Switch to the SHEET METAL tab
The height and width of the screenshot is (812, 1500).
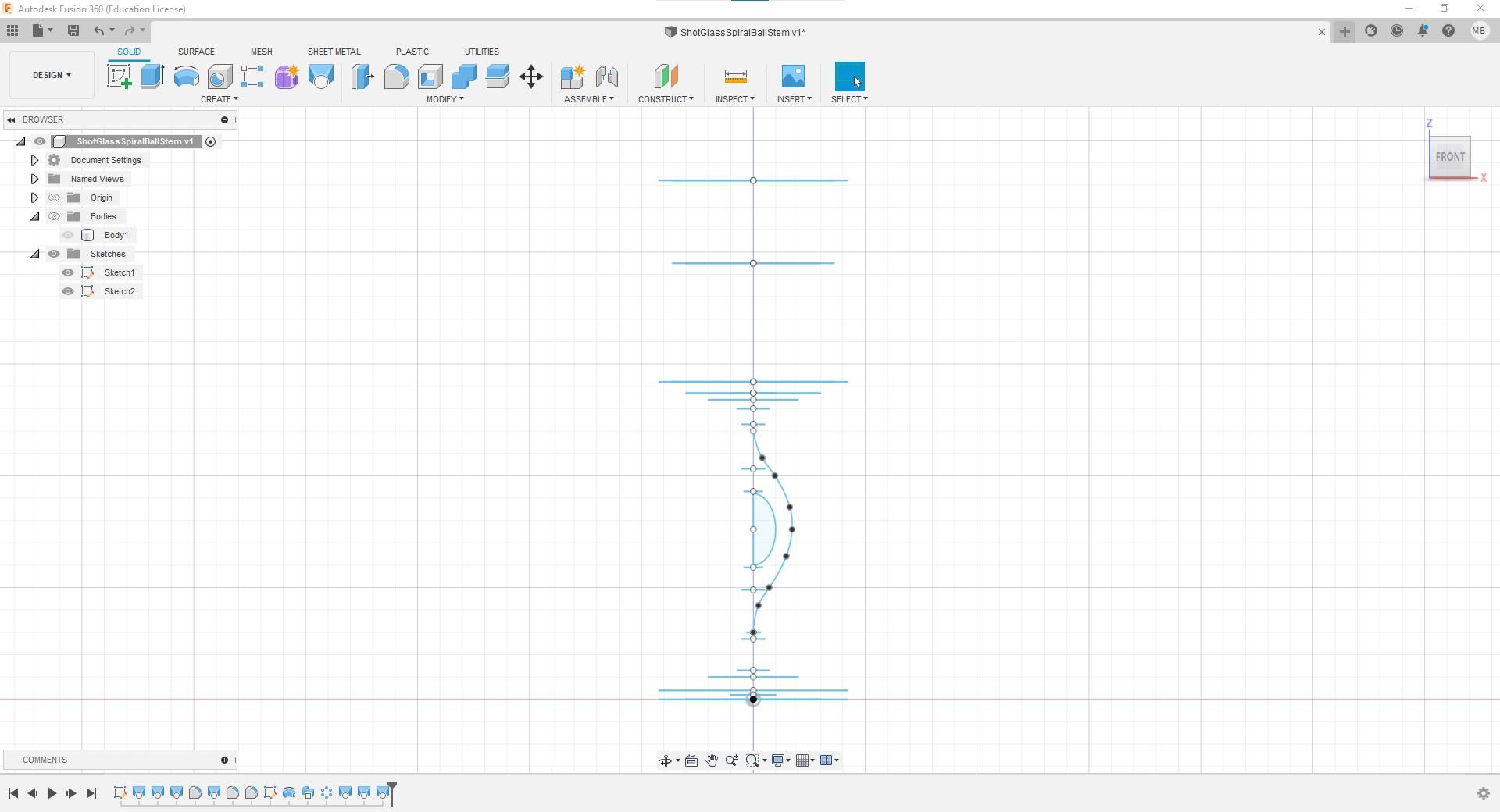tap(334, 52)
